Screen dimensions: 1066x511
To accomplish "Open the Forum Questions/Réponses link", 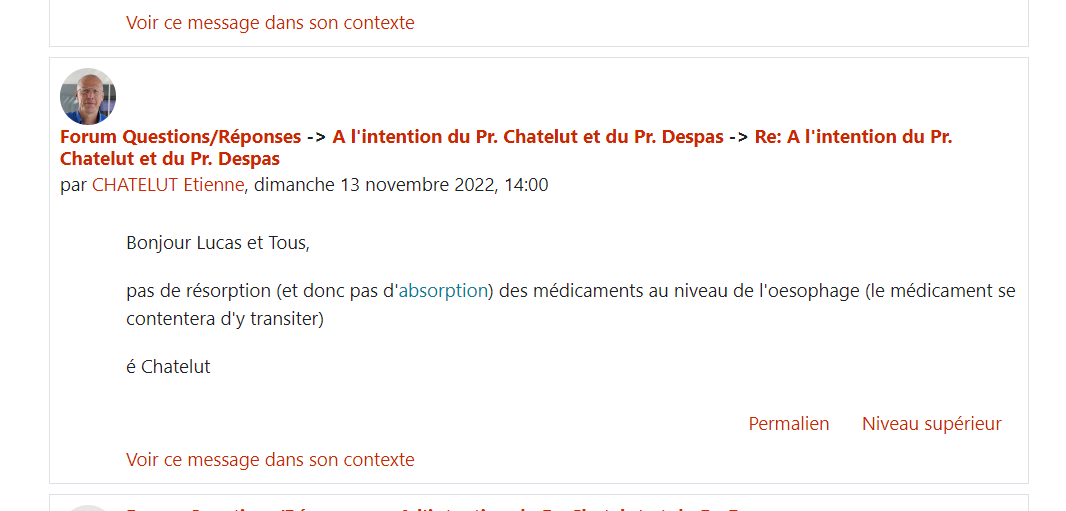I will (x=180, y=137).
